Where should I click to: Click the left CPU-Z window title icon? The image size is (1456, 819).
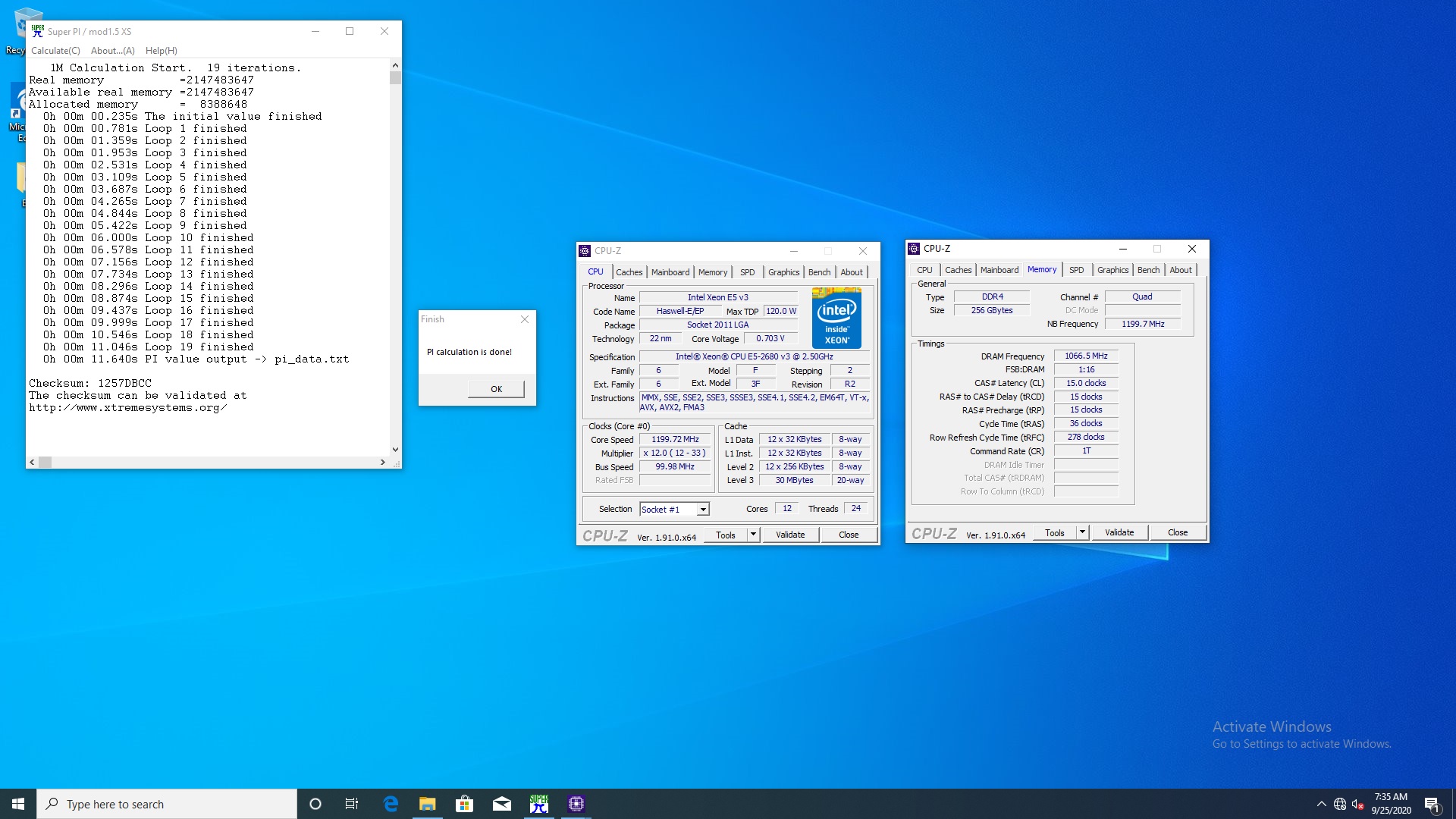click(585, 251)
